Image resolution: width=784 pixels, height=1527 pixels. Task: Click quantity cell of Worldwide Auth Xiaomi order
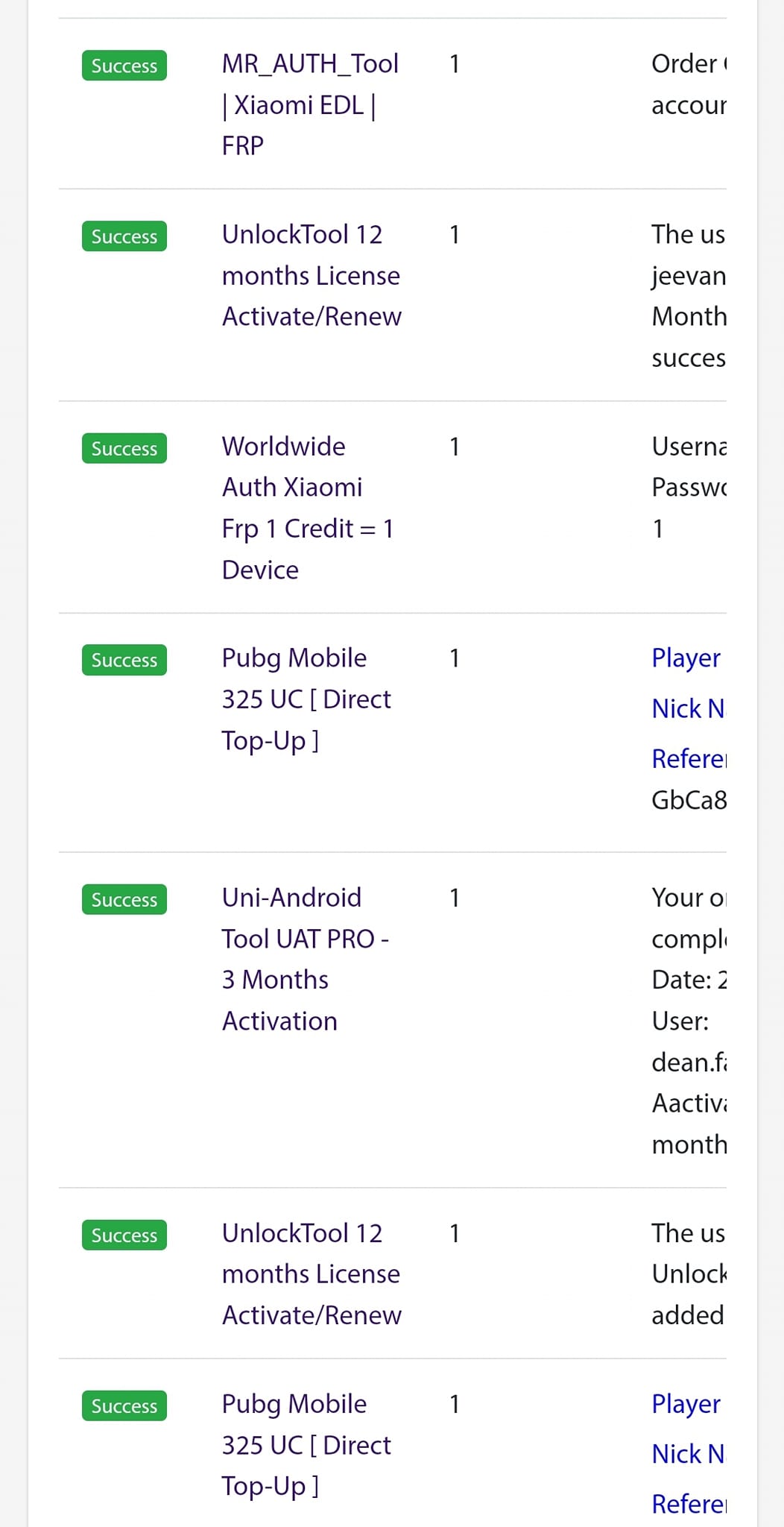(x=454, y=447)
